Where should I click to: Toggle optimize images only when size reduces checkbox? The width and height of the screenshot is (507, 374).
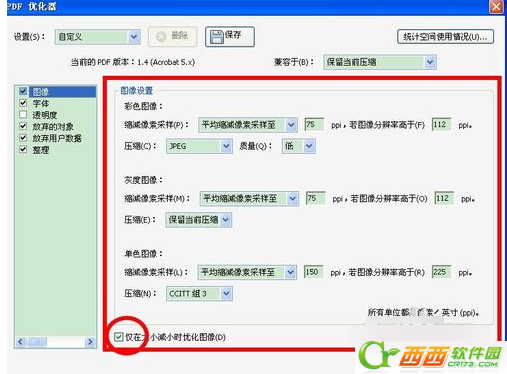118,337
